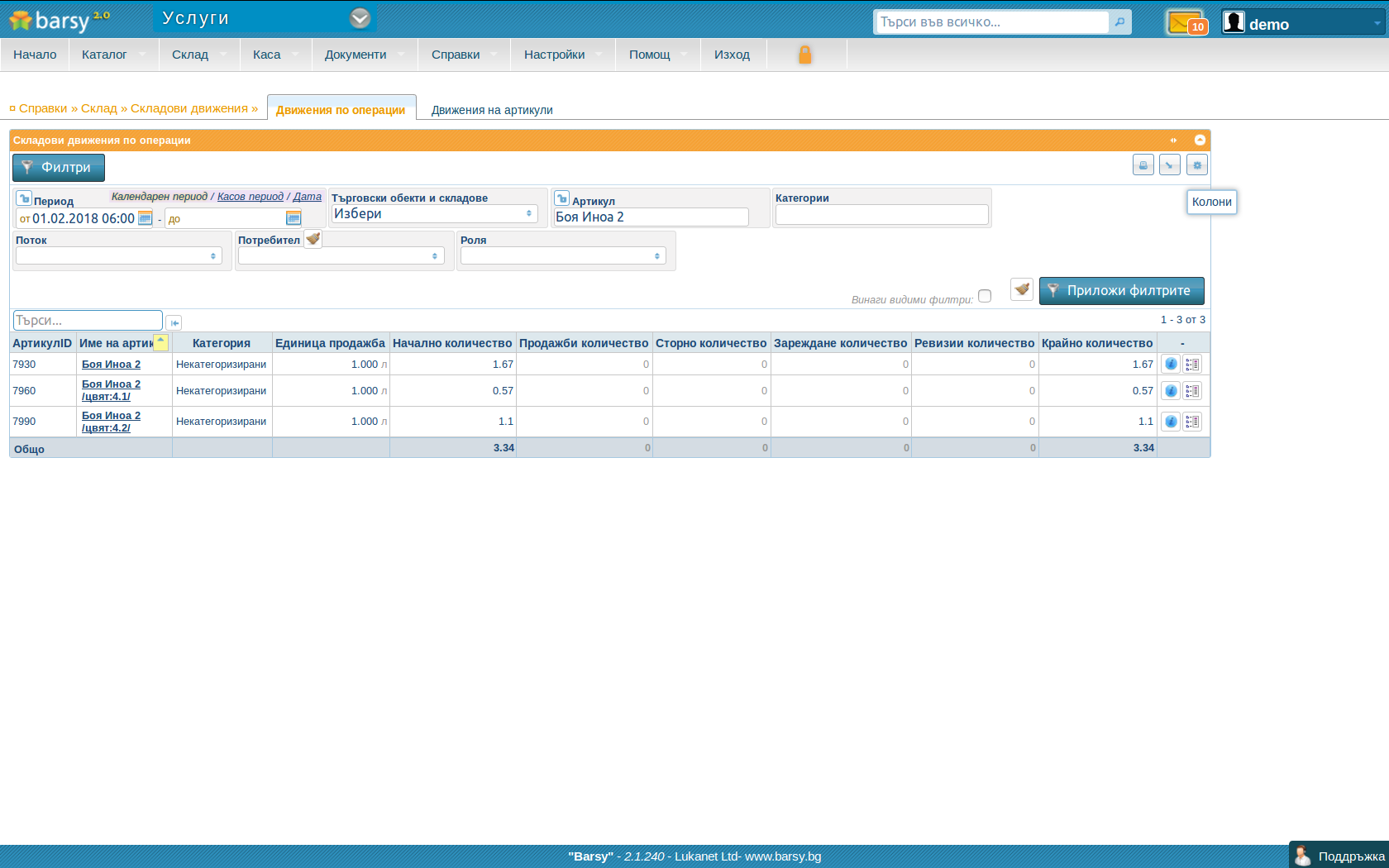Switch to Движения на артикули tab

coord(492,110)
